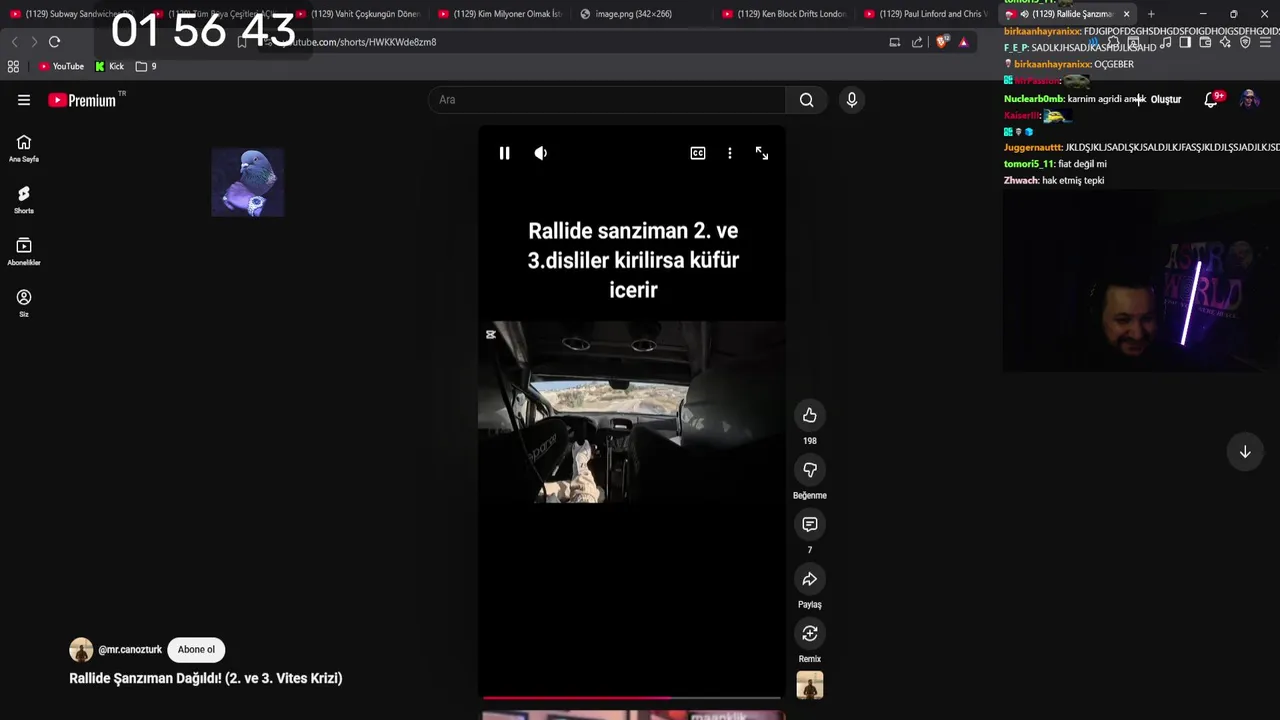
Task: Toggle closed captions on the Short
Action: pyautogui.click(x=698, y=153)
